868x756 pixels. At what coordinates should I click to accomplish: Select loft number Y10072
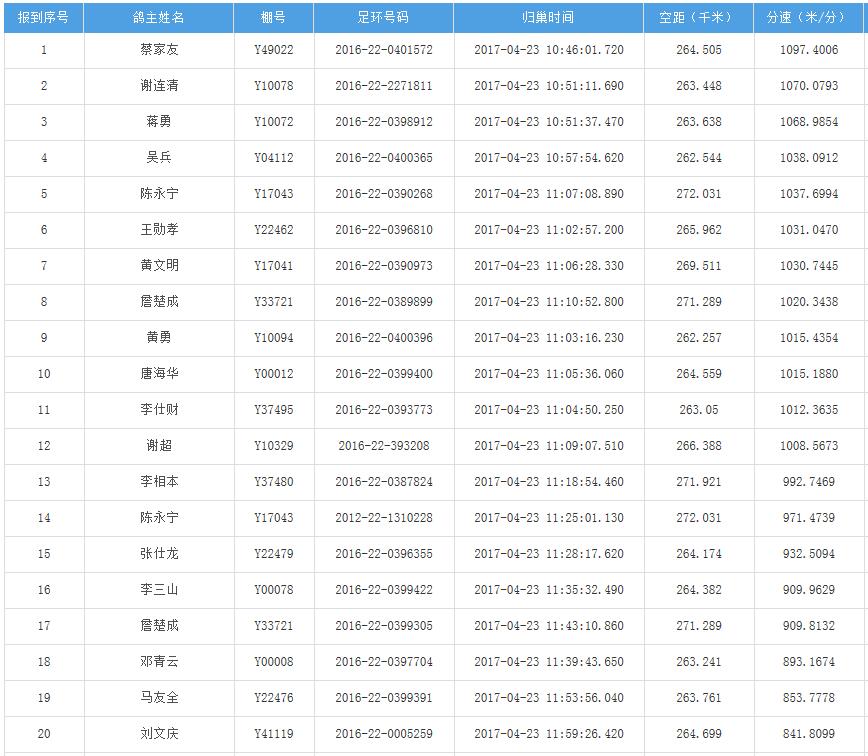pos(273,122)
